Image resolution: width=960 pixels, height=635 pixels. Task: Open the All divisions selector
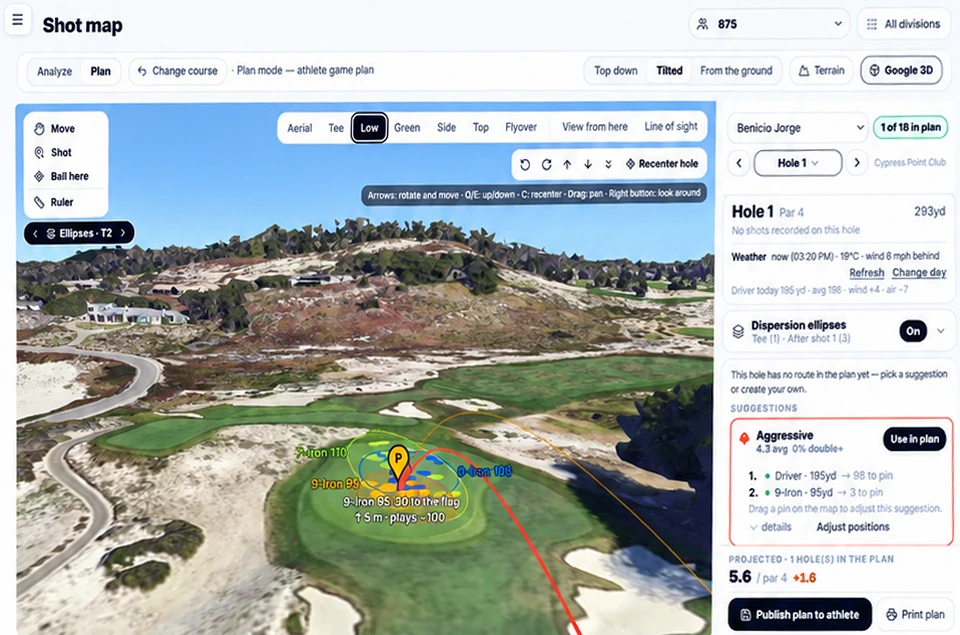click(x=904, y=24)
